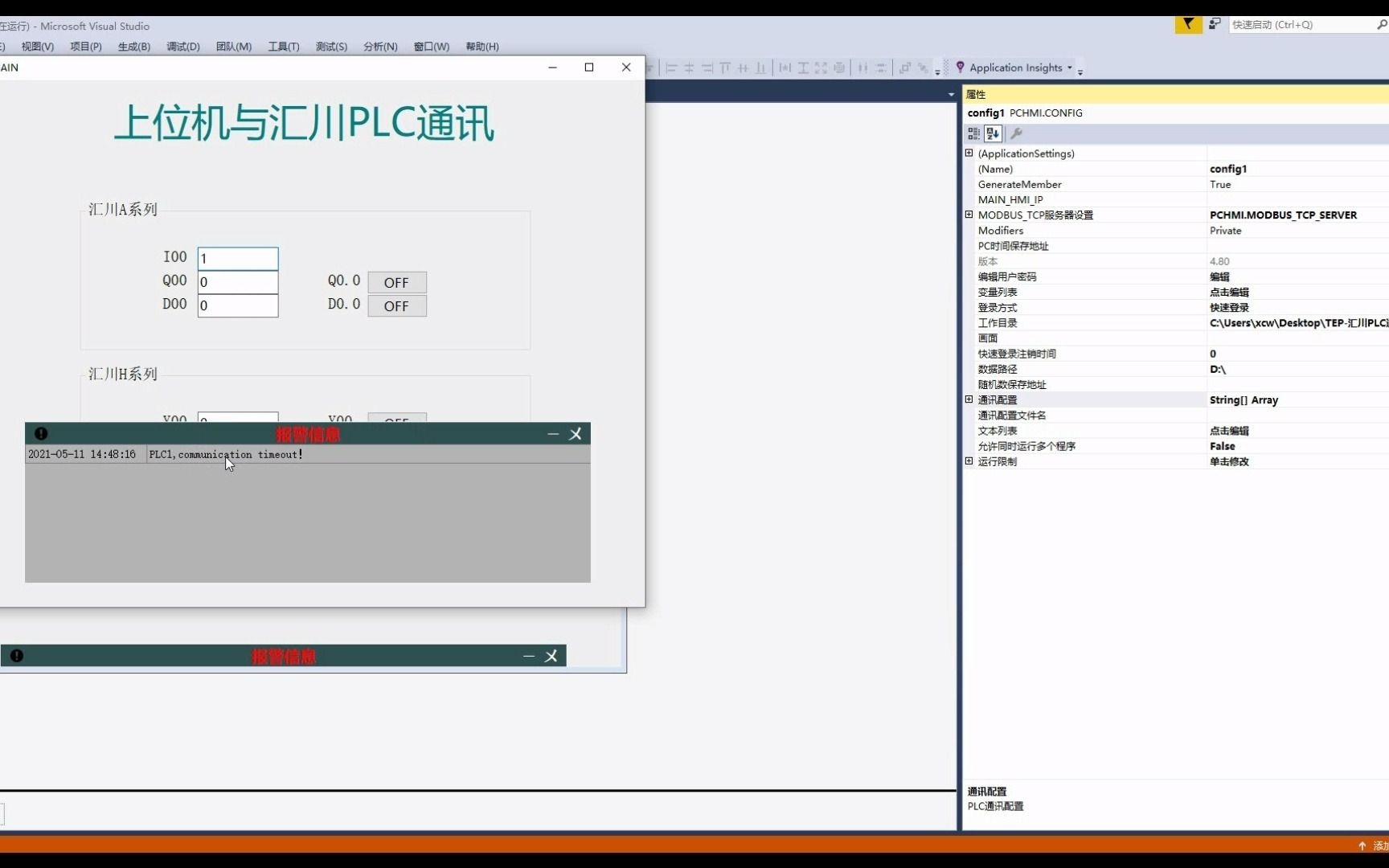Click the Align Lefts toolbar icon

point(671,68)
